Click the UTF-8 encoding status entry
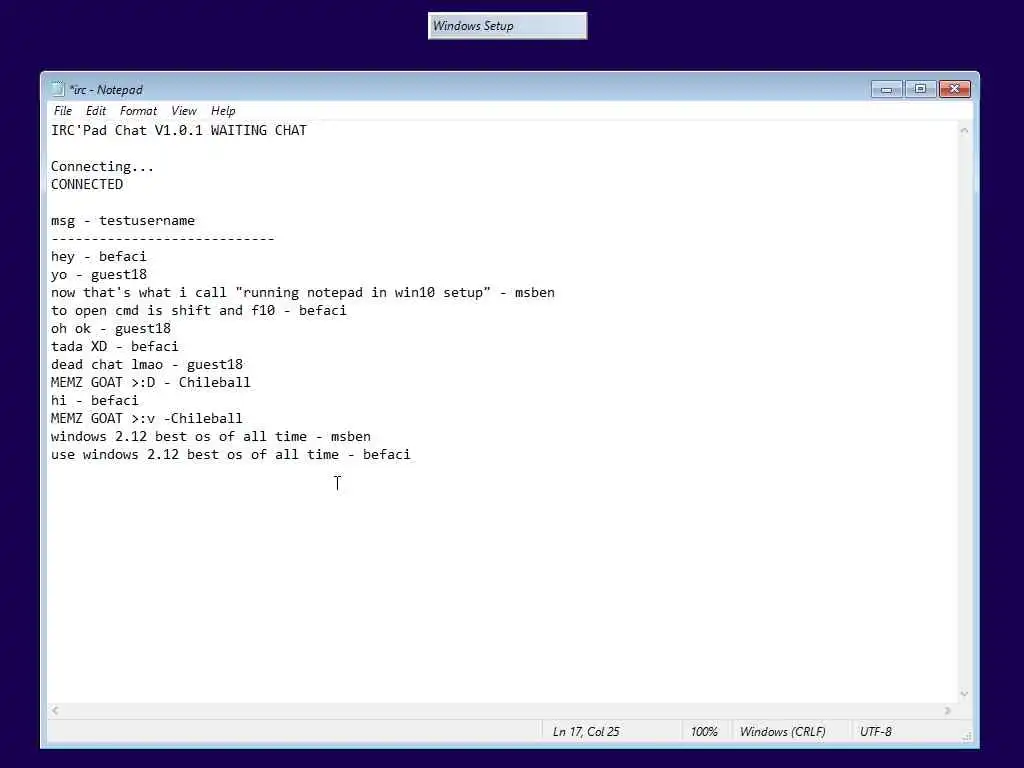Image resolution: width=1024 pixels, height=768 pixels. pos(876,731)
